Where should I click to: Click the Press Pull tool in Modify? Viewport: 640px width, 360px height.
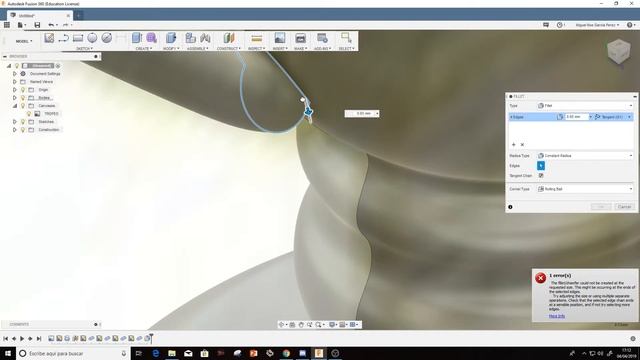(x=171, y=38)
